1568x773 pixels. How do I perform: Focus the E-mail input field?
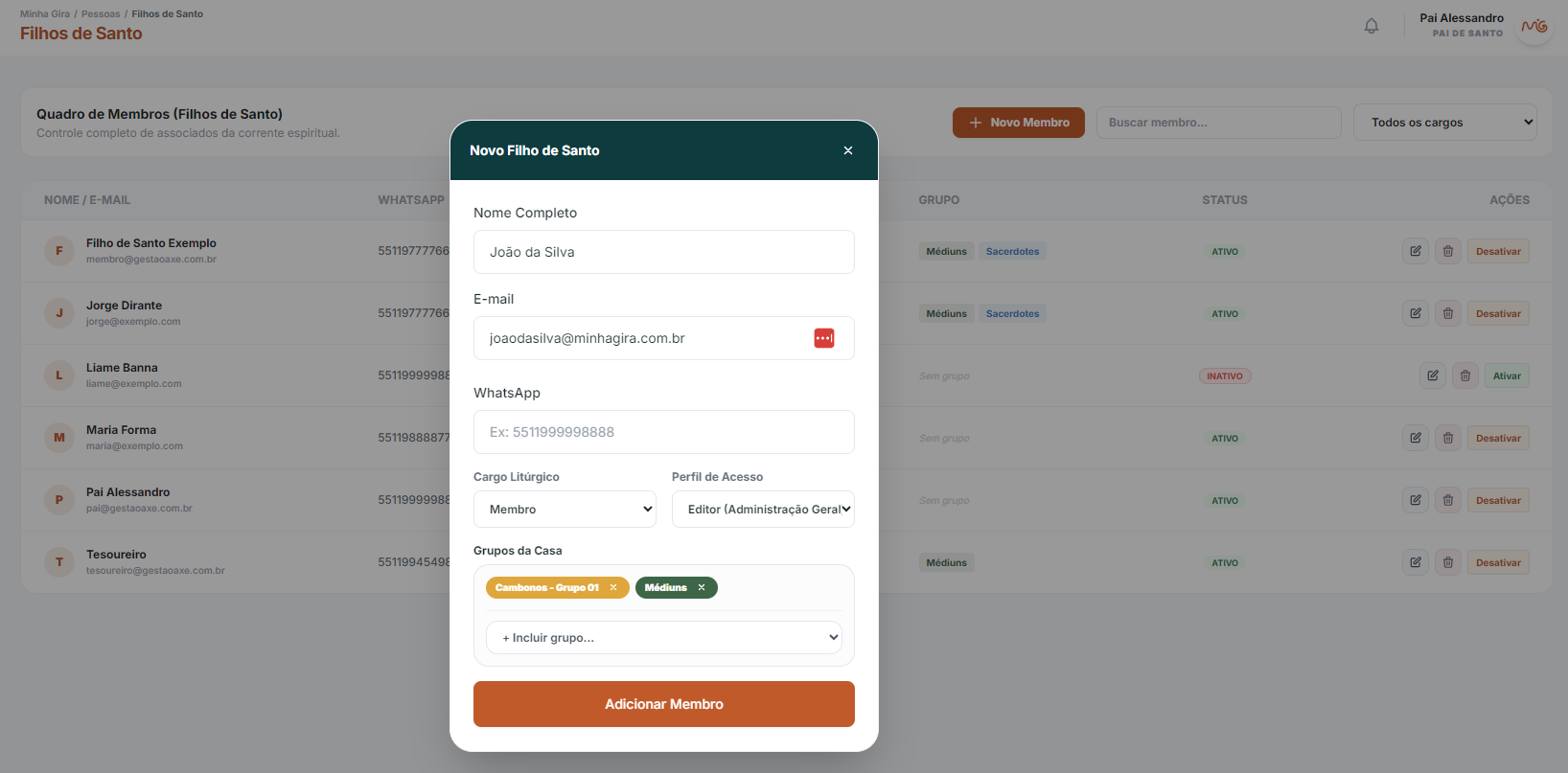tap(664, 338)
